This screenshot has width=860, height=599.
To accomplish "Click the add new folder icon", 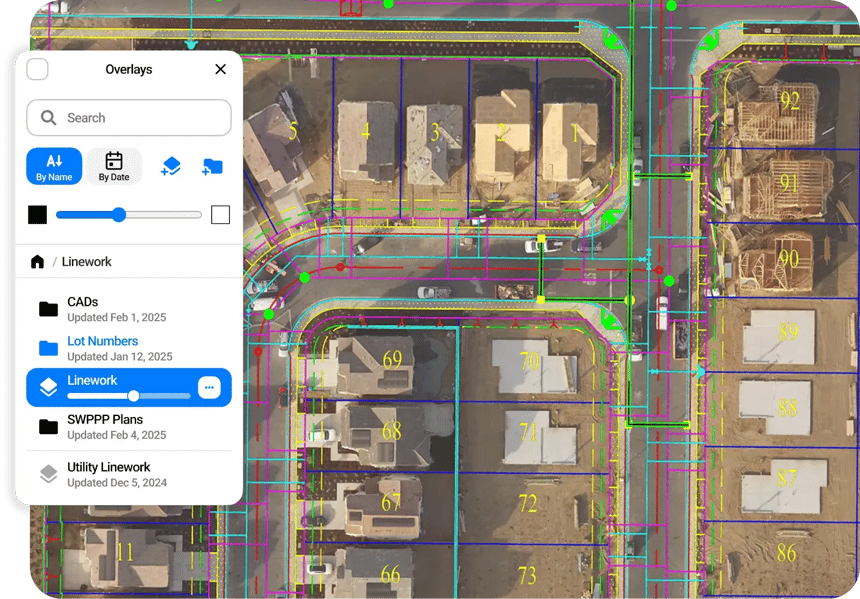I will tap(212, 166).
